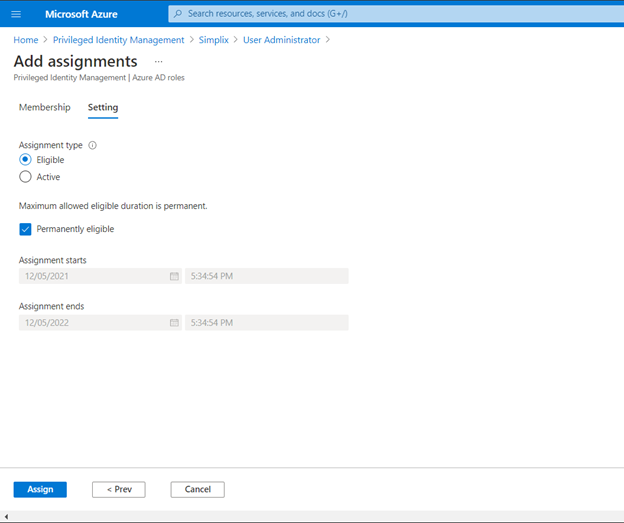Click the 'Assignment type' label
This screenshot has width=624, height=523.
click(x=51, y=145)
